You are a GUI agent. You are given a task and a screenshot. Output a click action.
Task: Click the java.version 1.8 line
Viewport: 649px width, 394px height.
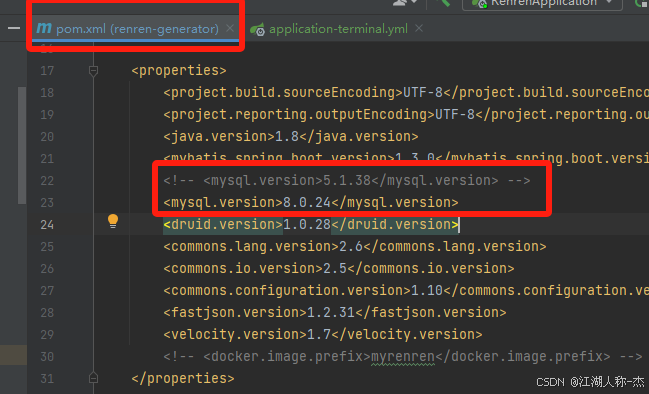point(291,137)
